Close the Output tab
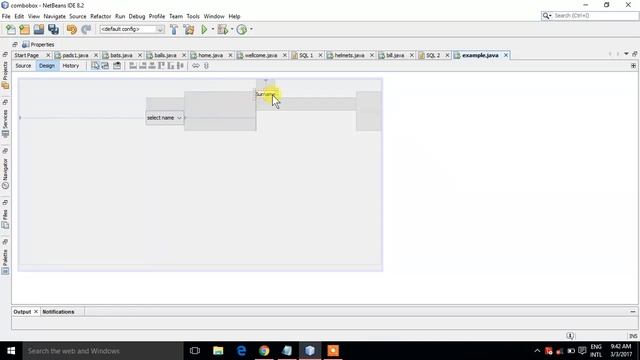This screenshot has height=360, width=640. pos(36,312)
